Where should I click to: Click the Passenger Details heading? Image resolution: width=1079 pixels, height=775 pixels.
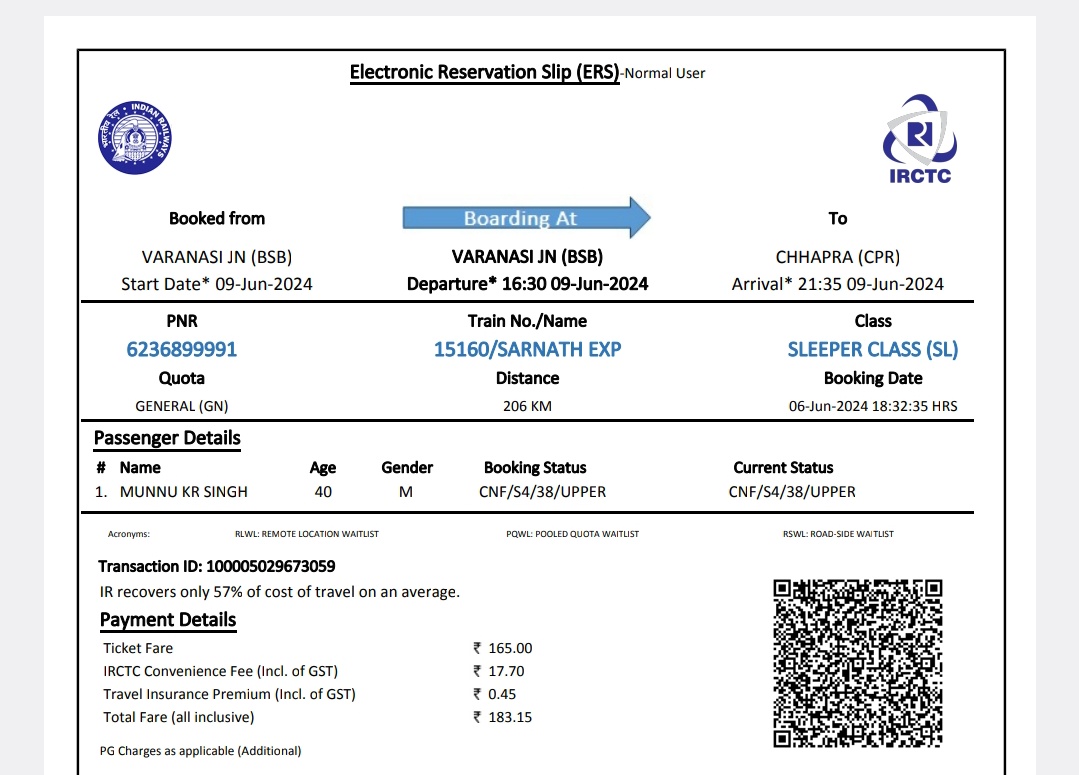coord(167,438)
